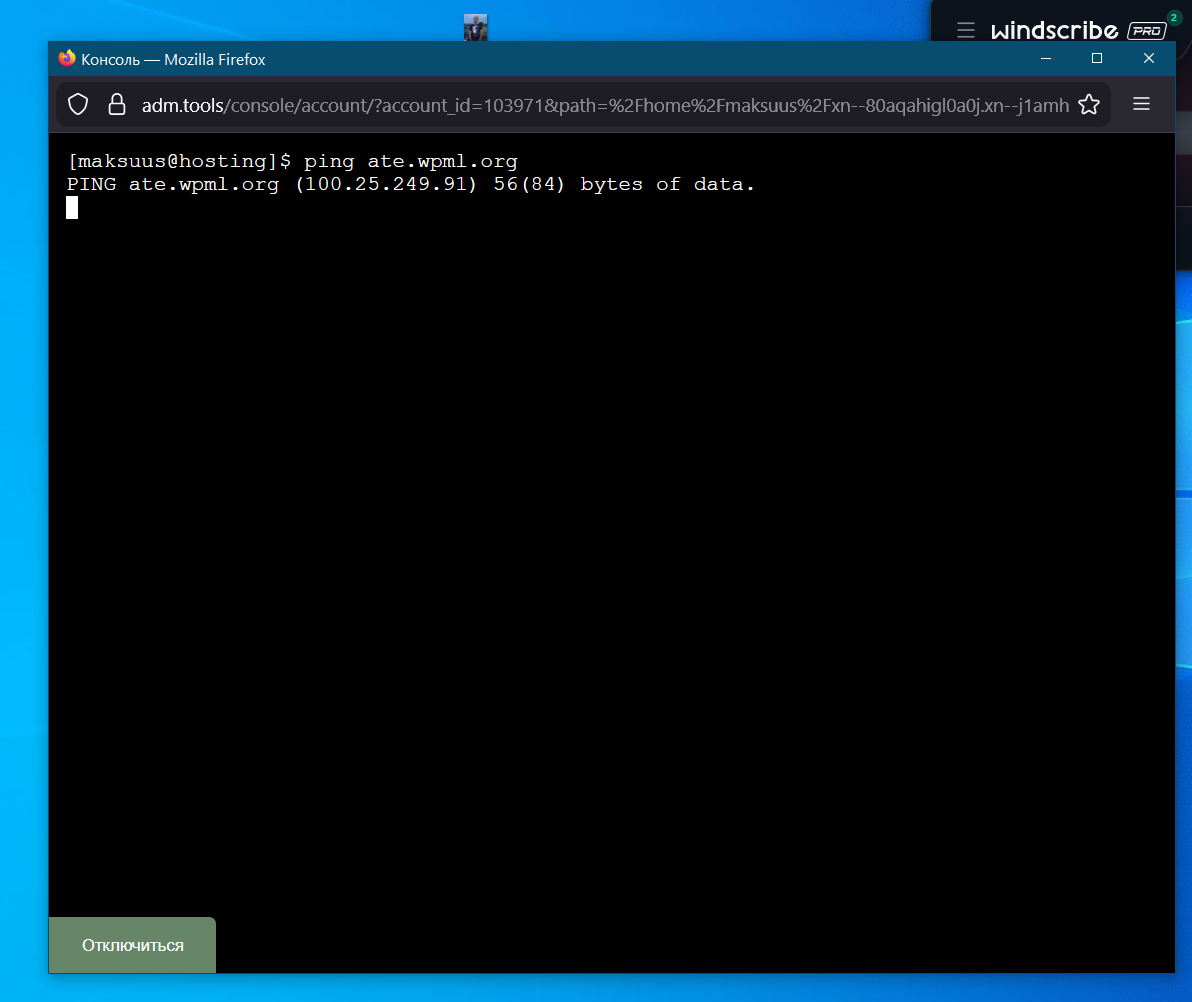Click the Windscribe logo text
Viewport: 1192px width, 1002px height.
tap(1054, 30)
